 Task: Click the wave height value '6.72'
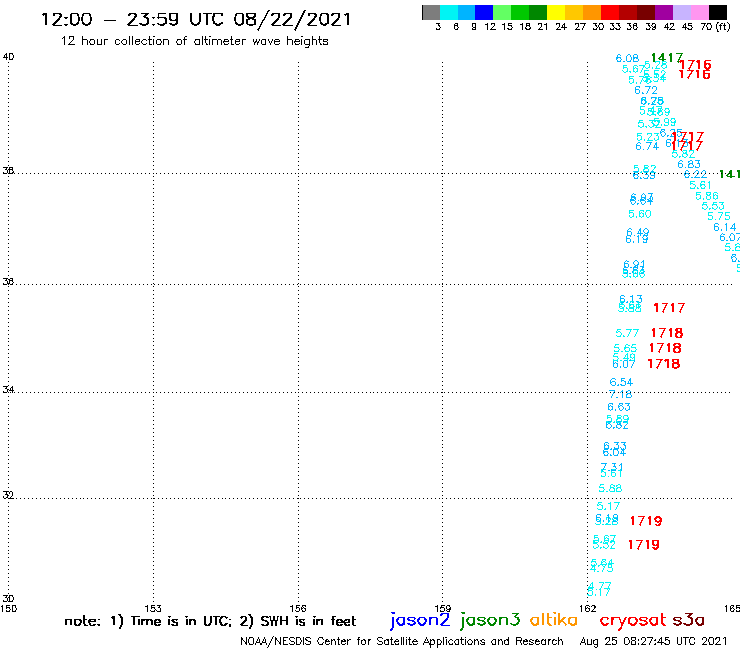(x=646, y=90)
